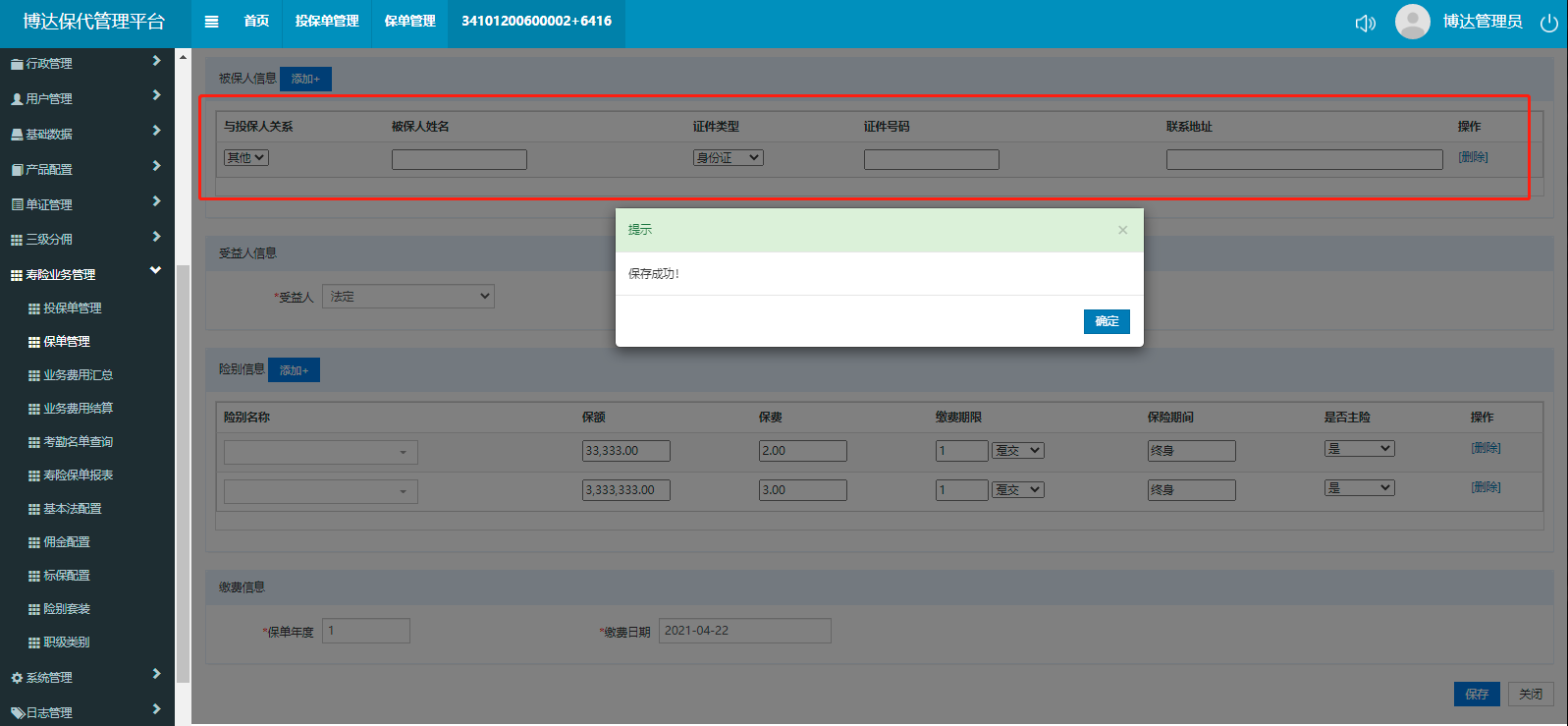The width and height of the screenshot is (1568, 726).
Task: Select 业务费用汇总 in sidebar
Action: pos(78,375)
